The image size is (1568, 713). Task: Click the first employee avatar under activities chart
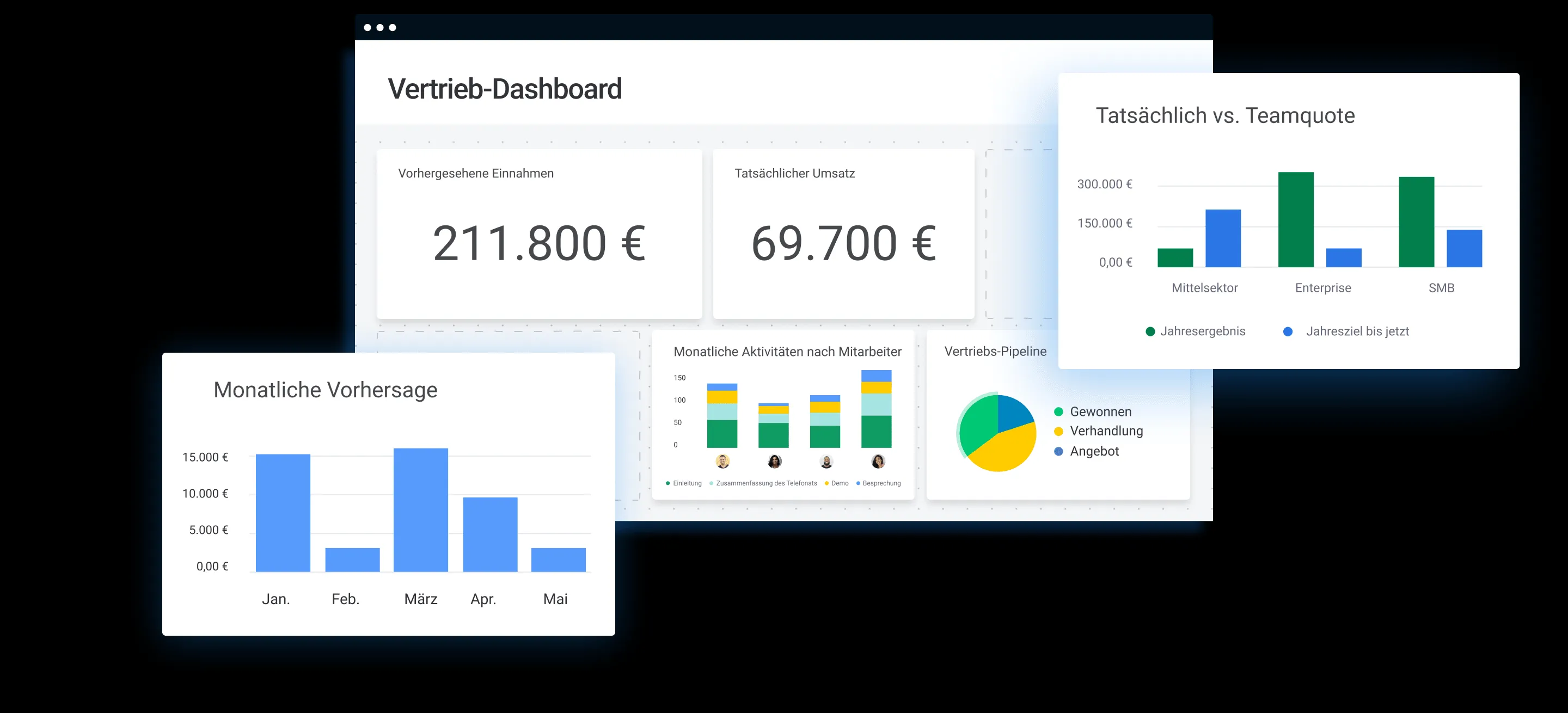(722, 461)
